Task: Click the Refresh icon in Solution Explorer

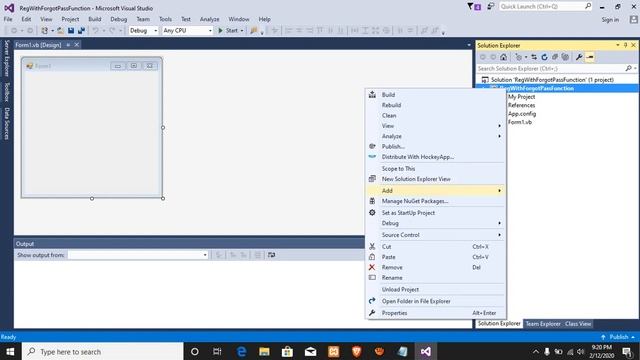Action: [x=544, y=57]
